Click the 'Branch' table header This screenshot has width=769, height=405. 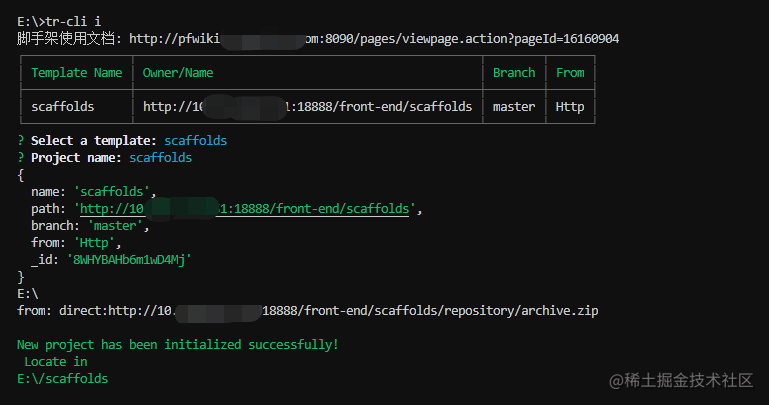point(514,73)
